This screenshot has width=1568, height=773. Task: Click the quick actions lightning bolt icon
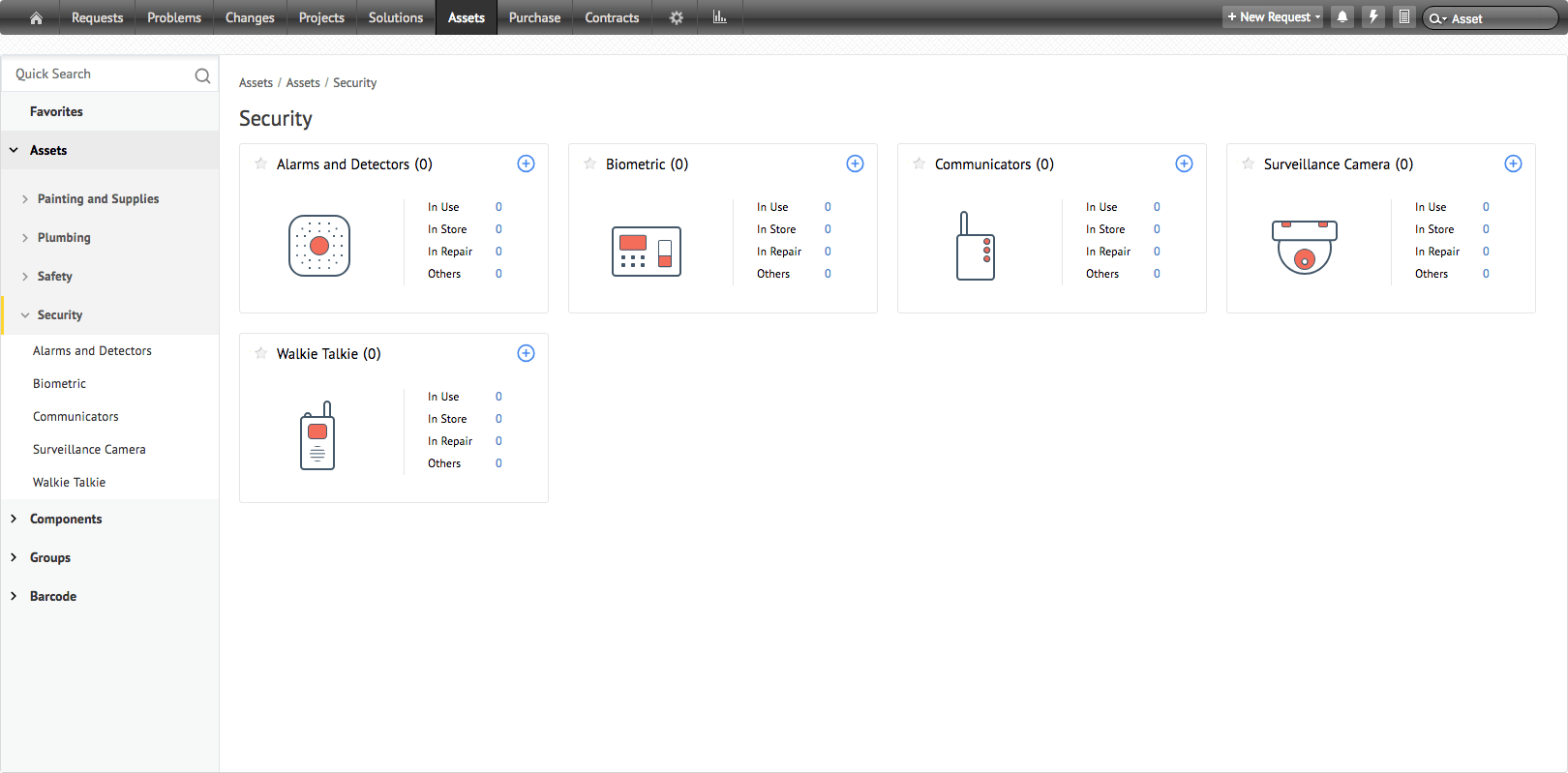point(1373,17)
